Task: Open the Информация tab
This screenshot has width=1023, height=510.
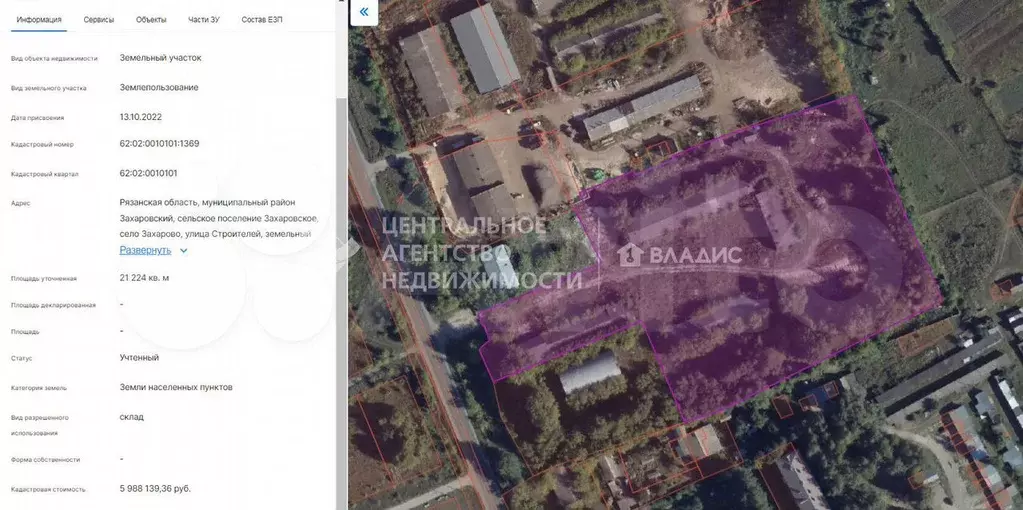Action: [39, 20]
